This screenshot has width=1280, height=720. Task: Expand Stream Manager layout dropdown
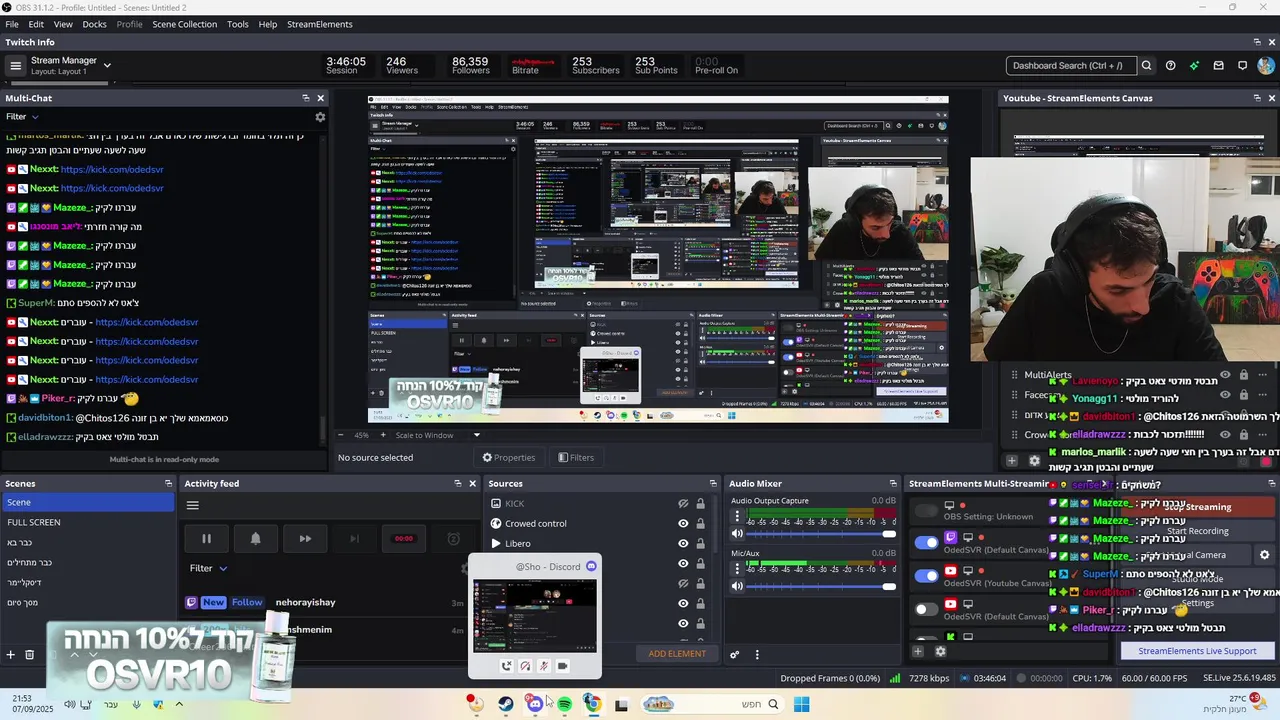107,66
